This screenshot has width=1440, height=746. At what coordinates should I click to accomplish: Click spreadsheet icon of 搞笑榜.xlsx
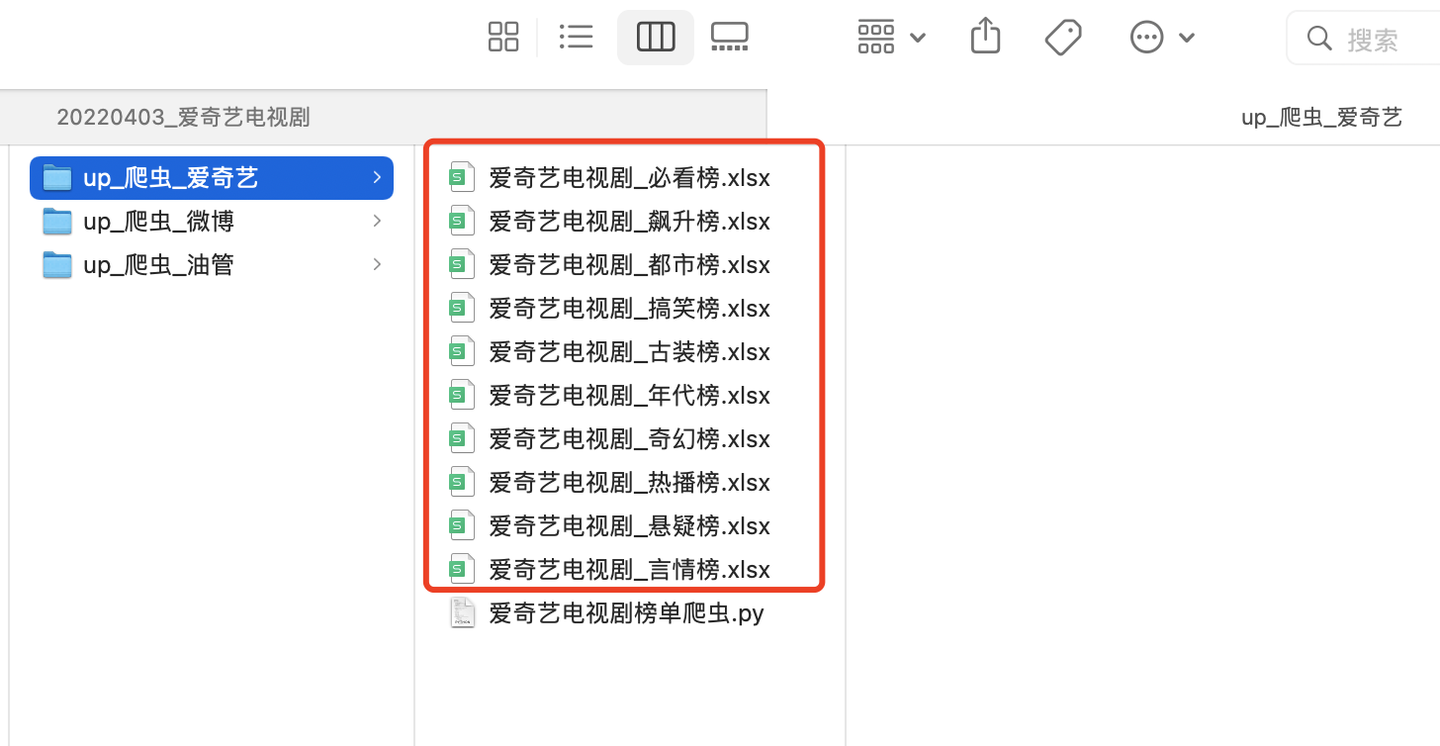click(461, 307)
